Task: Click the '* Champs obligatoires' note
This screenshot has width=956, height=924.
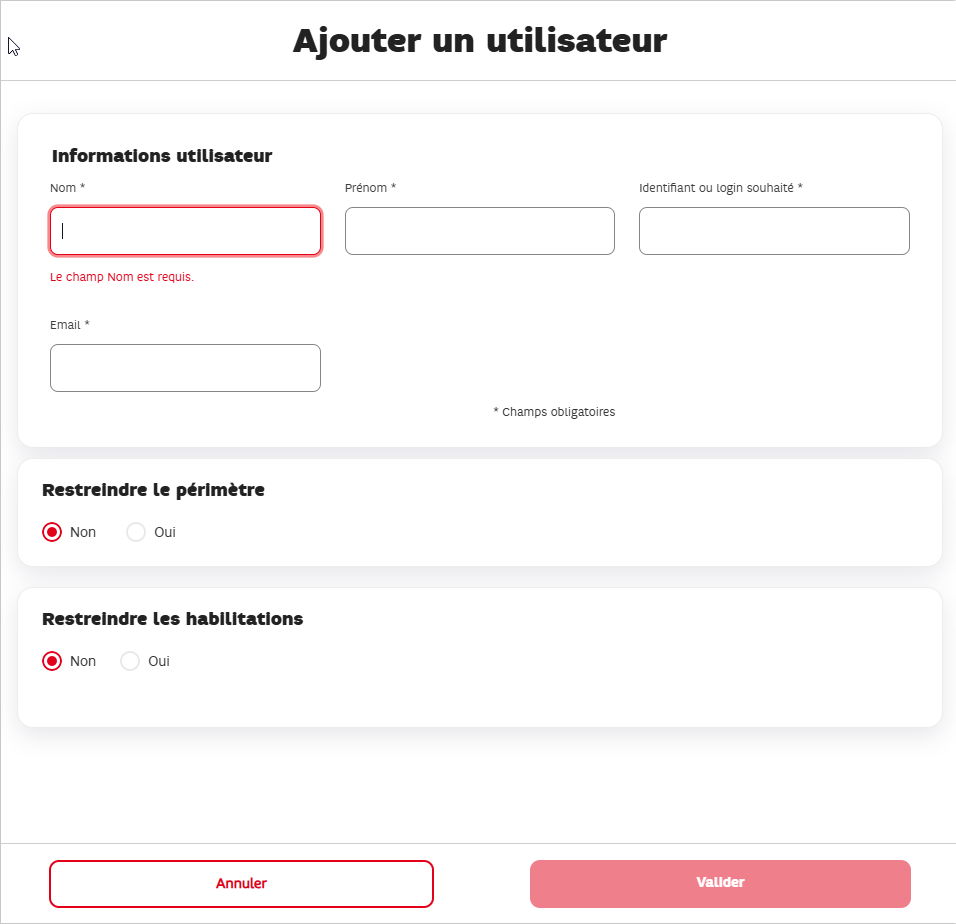Action: tap(554, 412)
